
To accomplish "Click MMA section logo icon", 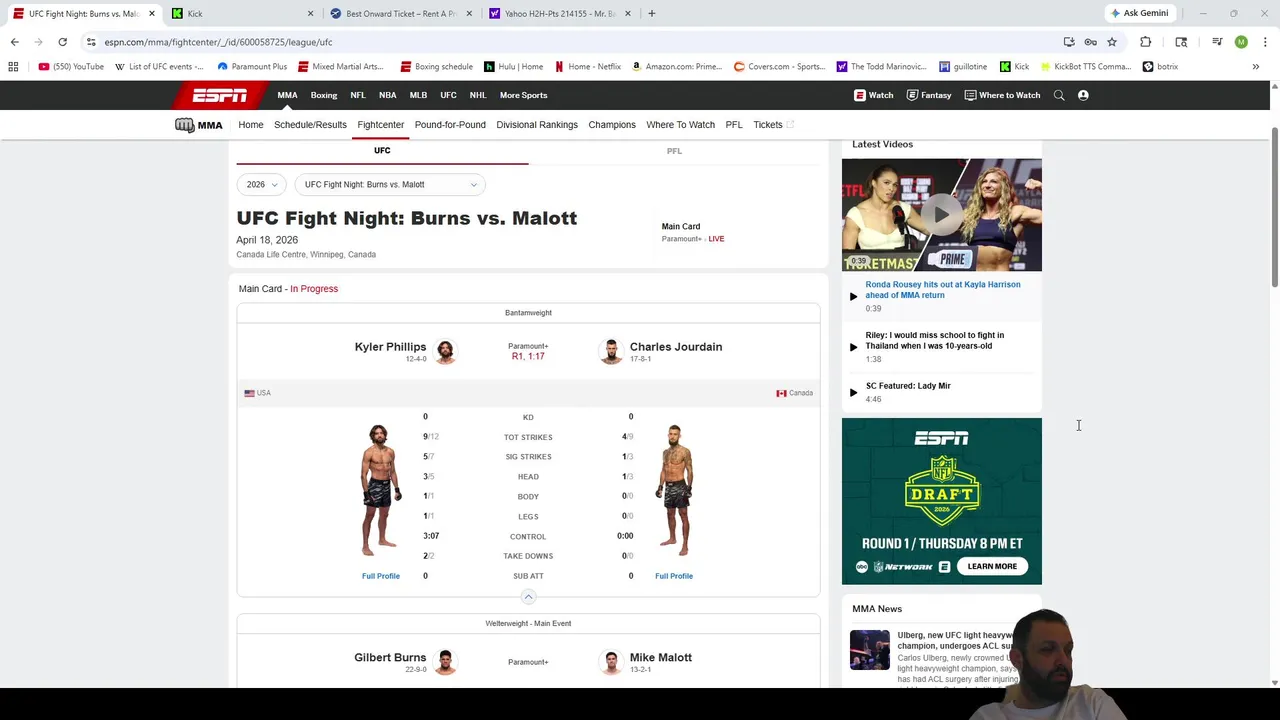I will 198,125.
